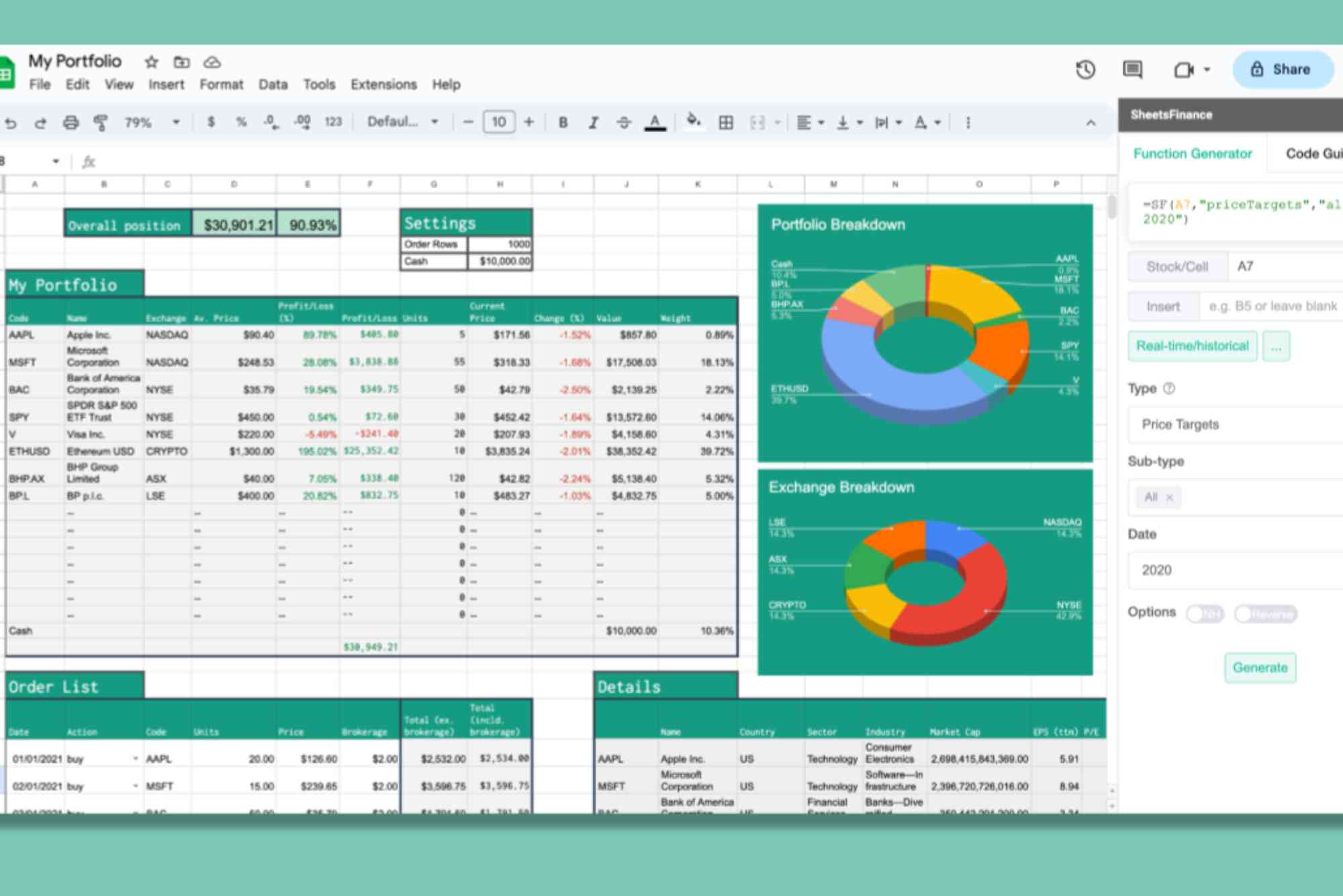1343x896 pixels.
Task: Edit the font size 10 box
Action: (499, 122)
